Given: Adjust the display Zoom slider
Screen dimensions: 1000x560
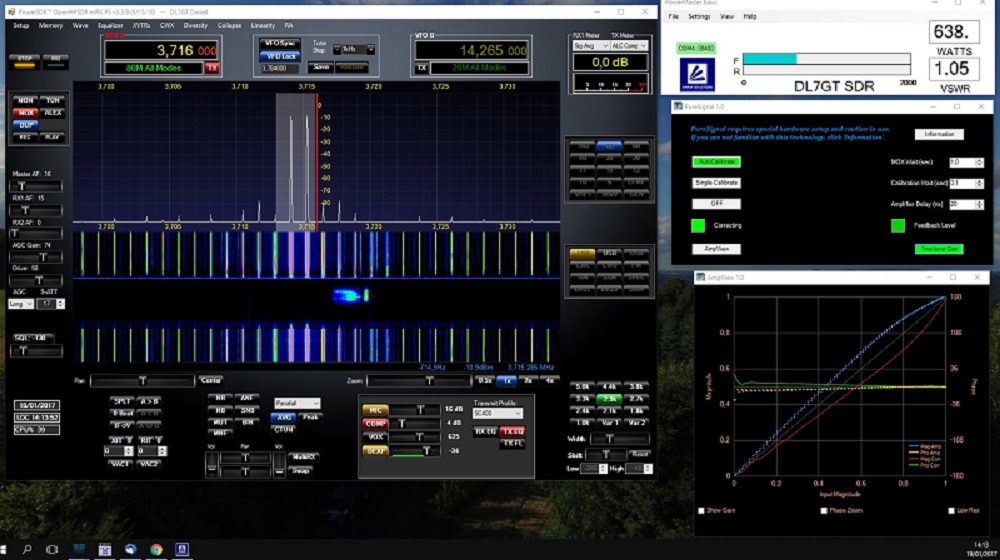Looking at the screenshot, I should tap(418, 381).
